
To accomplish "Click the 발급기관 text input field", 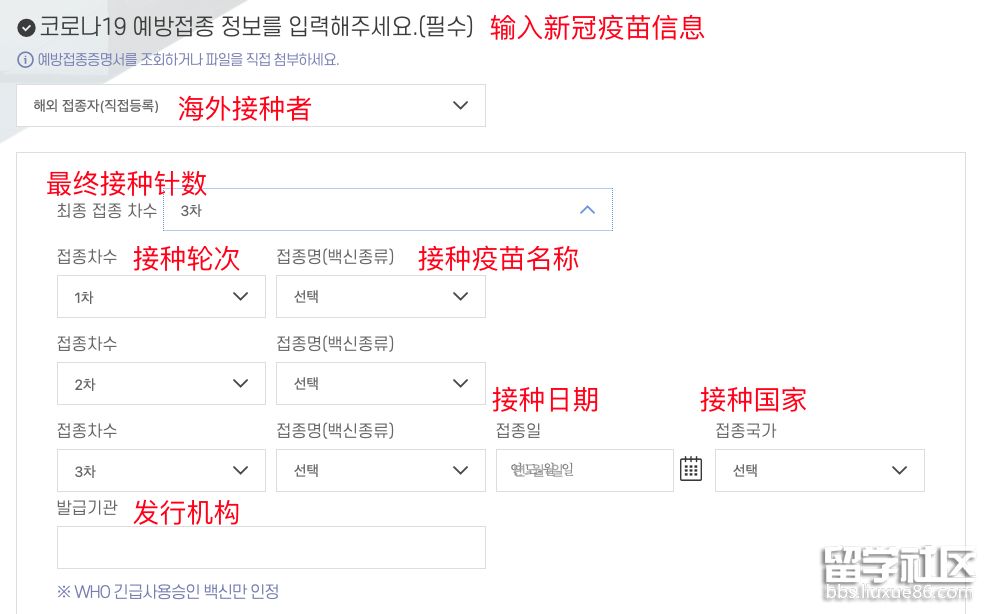I will [271, 548].
